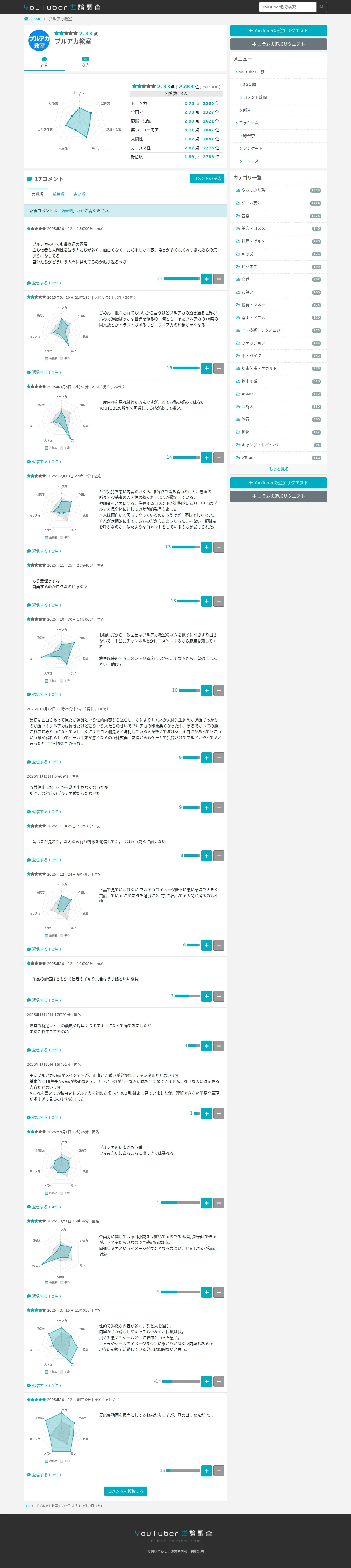Switch to the 収入 tab
The image size is (351, 1568).
click(x=85, y=61)
